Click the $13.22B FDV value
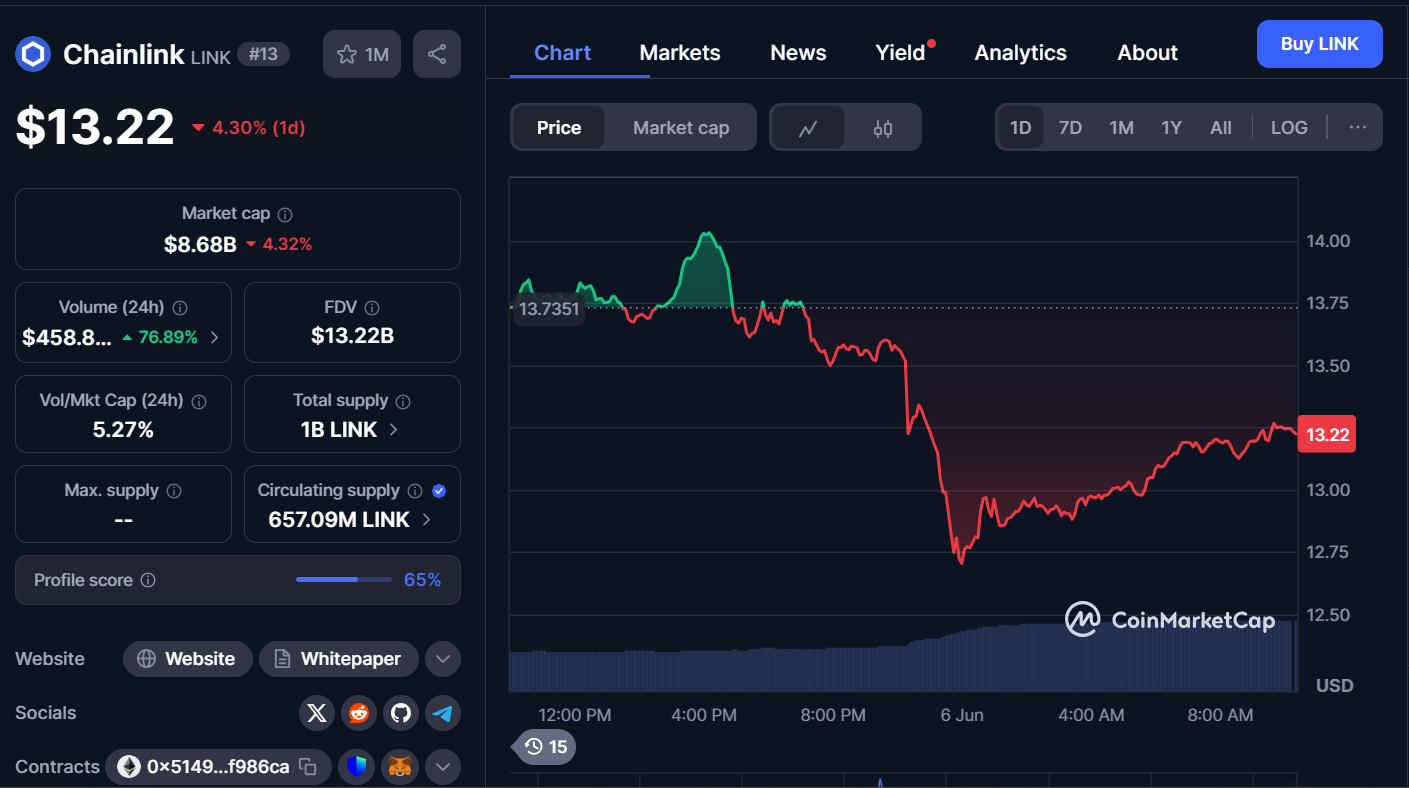Screen dimensions: 1409x788 (x=352, y=336)
